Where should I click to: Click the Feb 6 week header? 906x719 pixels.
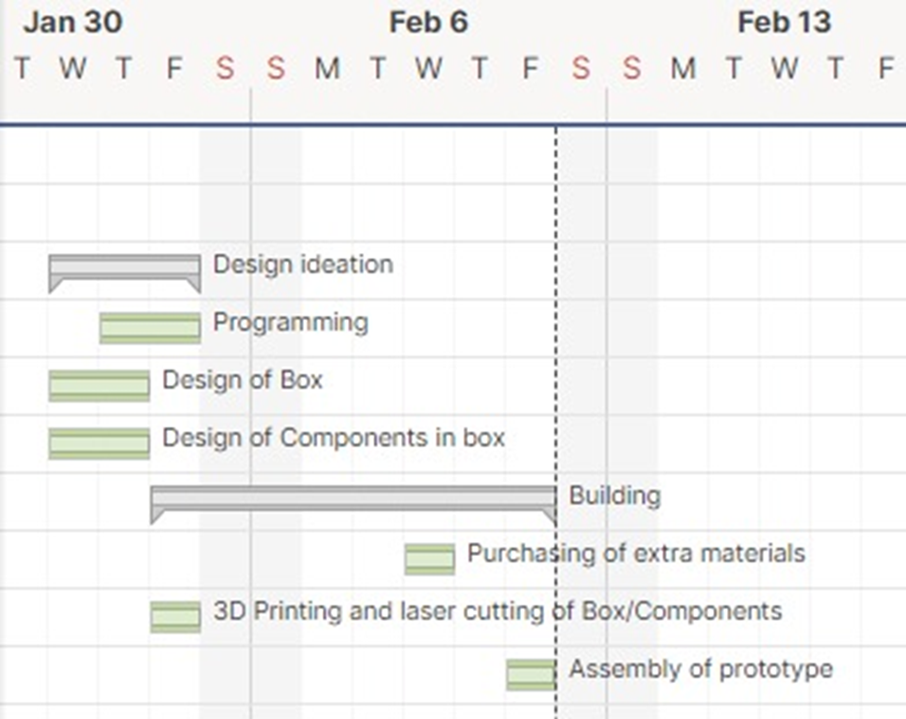[x=429, y=23]
